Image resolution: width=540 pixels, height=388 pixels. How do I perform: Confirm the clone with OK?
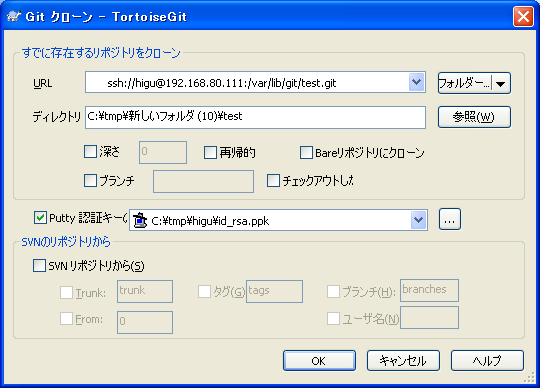[319, 360]
